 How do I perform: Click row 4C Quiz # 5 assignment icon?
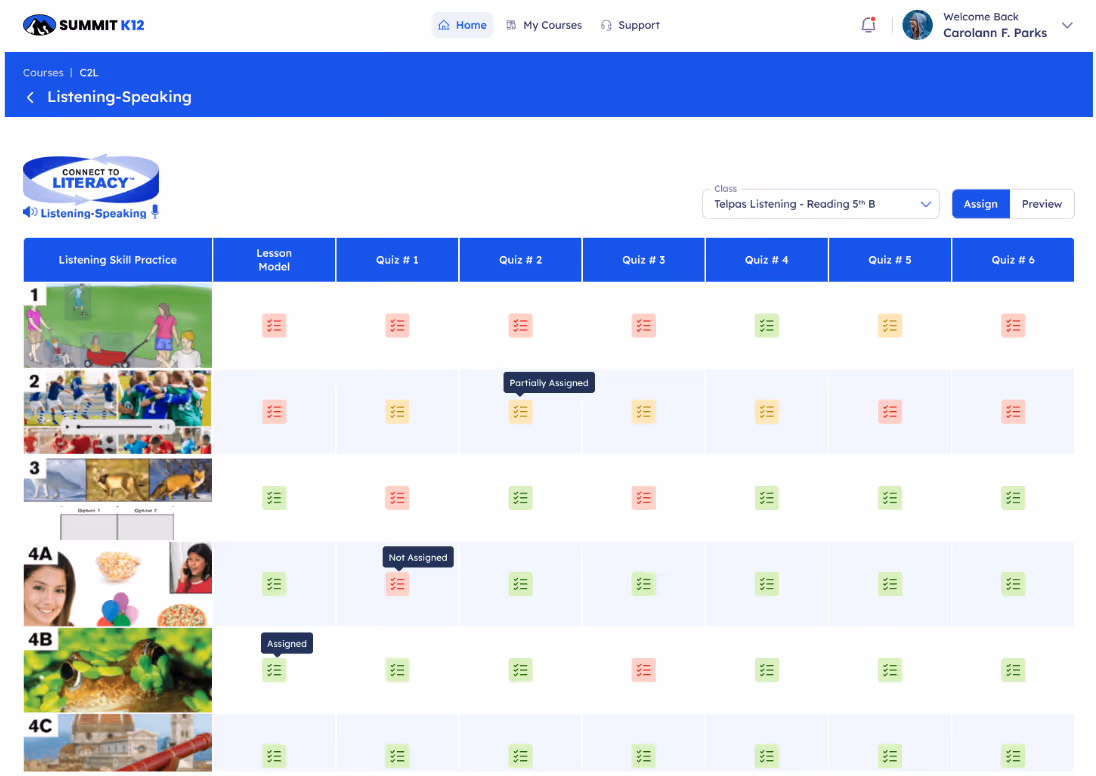890,756
